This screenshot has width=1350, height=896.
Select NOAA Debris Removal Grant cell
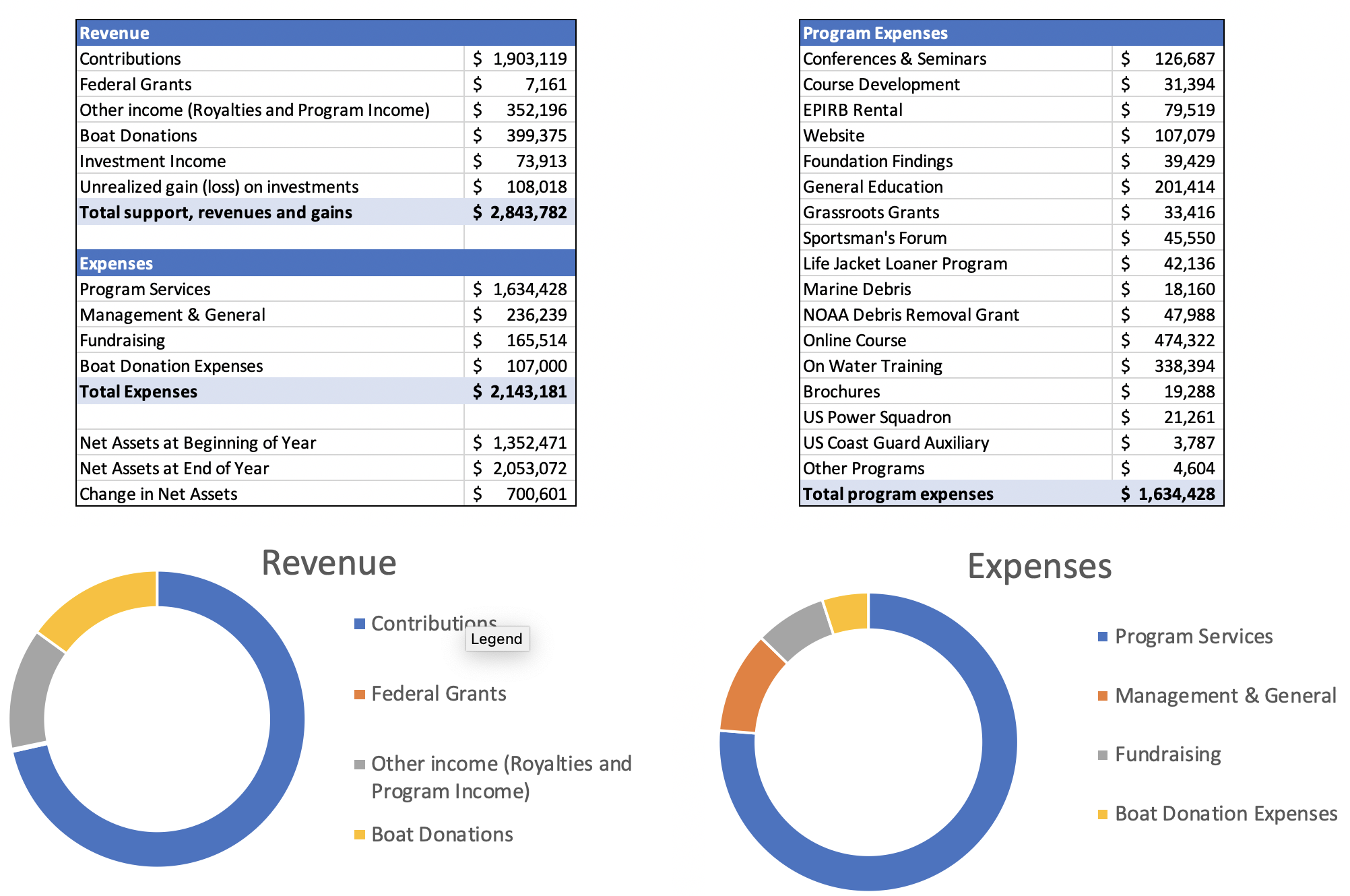956,315
